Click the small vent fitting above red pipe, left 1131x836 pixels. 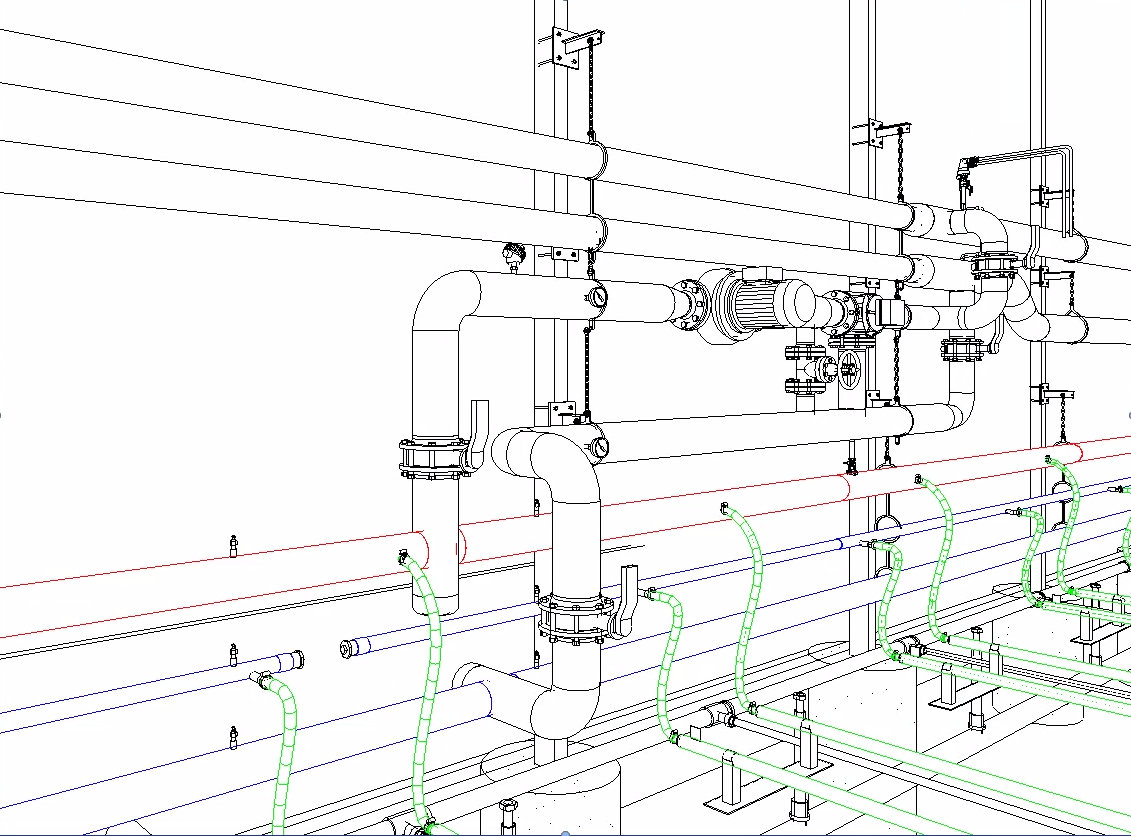(233, 545)
